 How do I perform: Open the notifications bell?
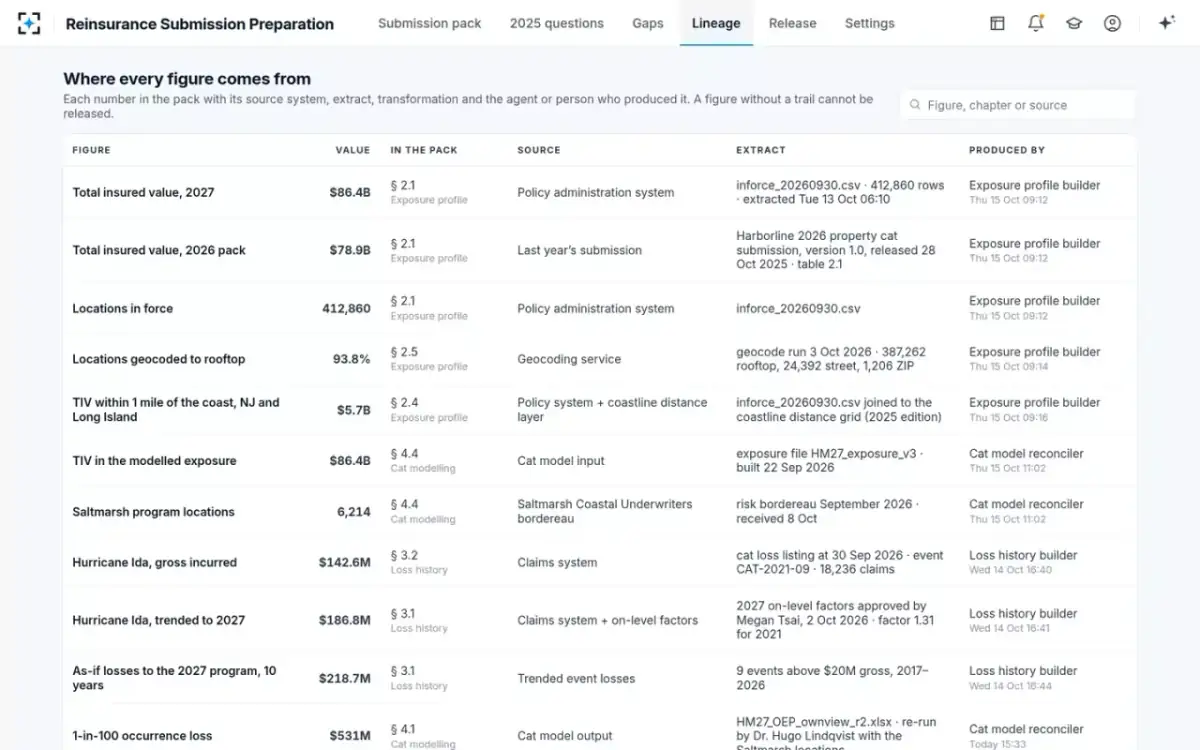point(1036,23)
